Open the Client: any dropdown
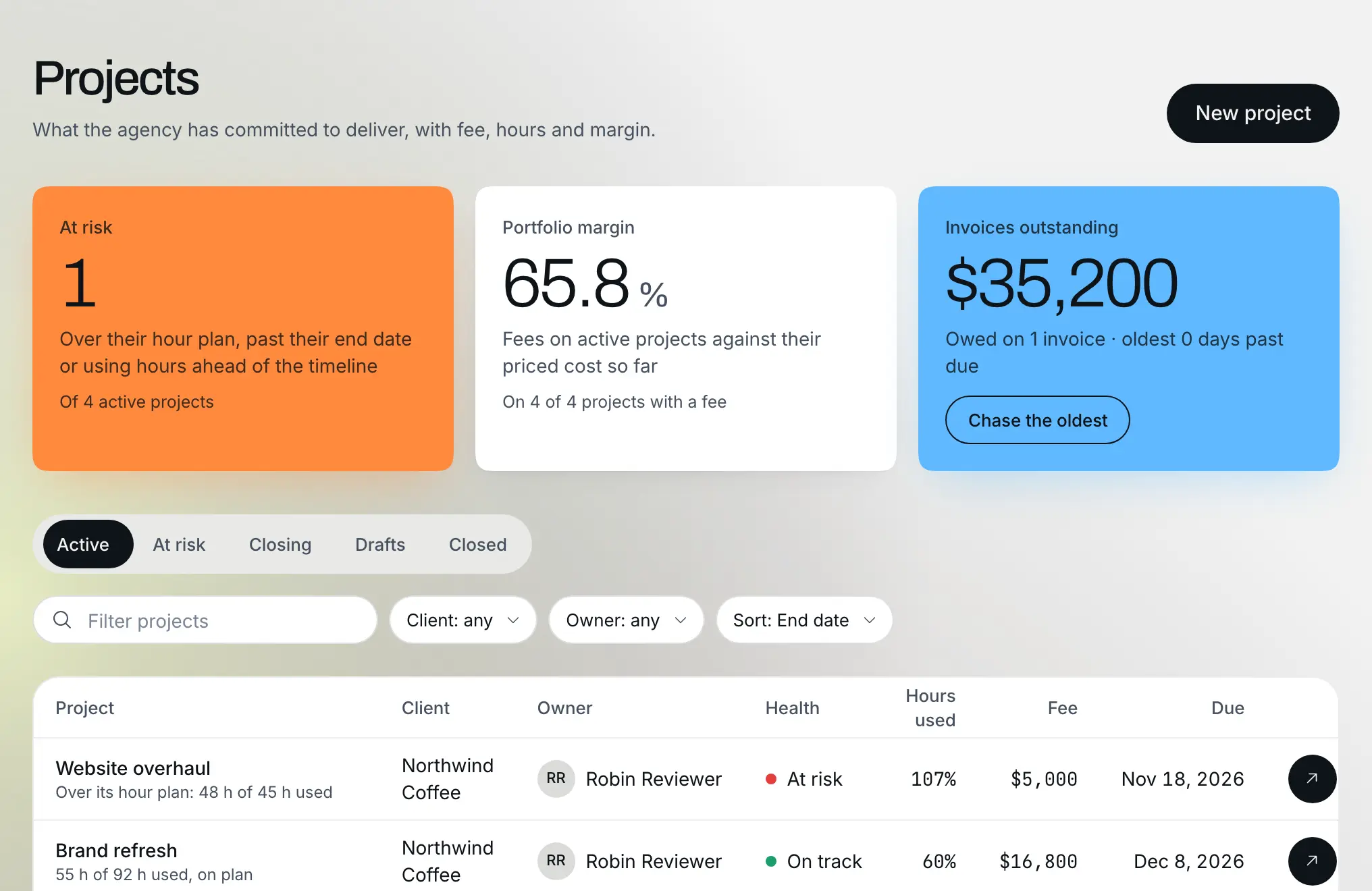Viewport: 1372px width, 891px height. [463, 620]
